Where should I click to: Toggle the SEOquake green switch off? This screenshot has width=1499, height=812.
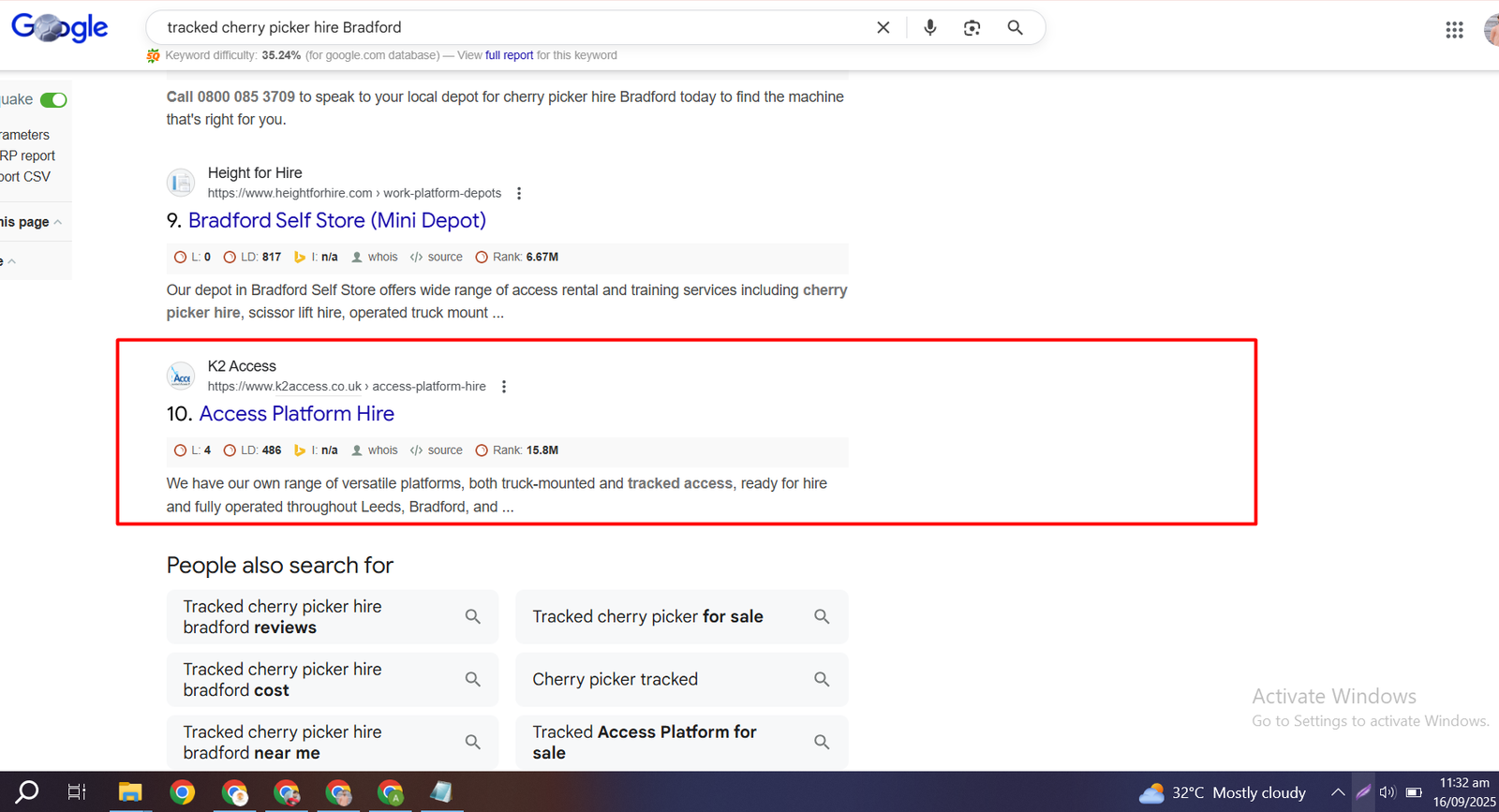[x=53, y=100]
